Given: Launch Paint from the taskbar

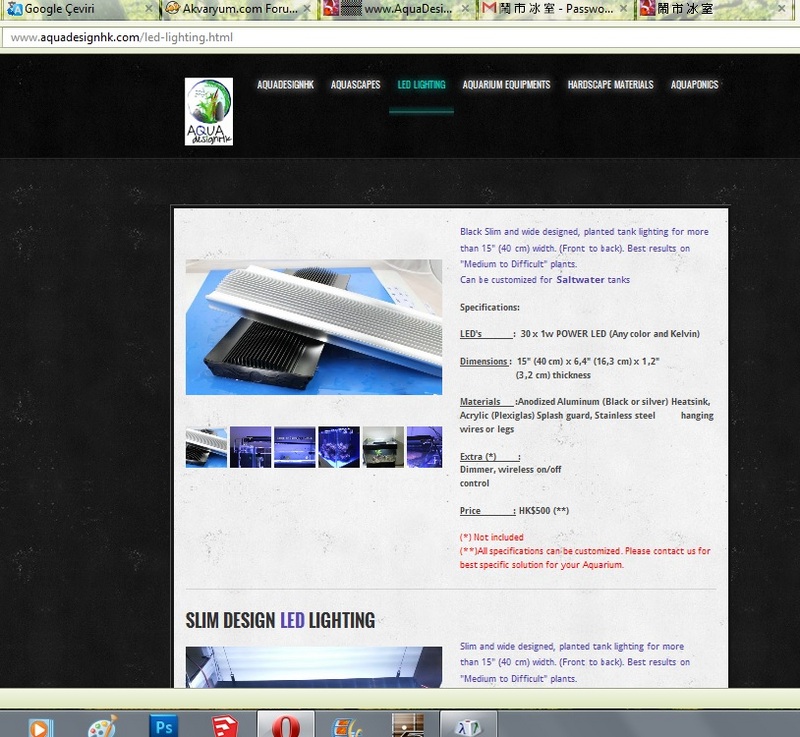Looking at the screenshot, I should pyautogui.click(x=103, y=726).
